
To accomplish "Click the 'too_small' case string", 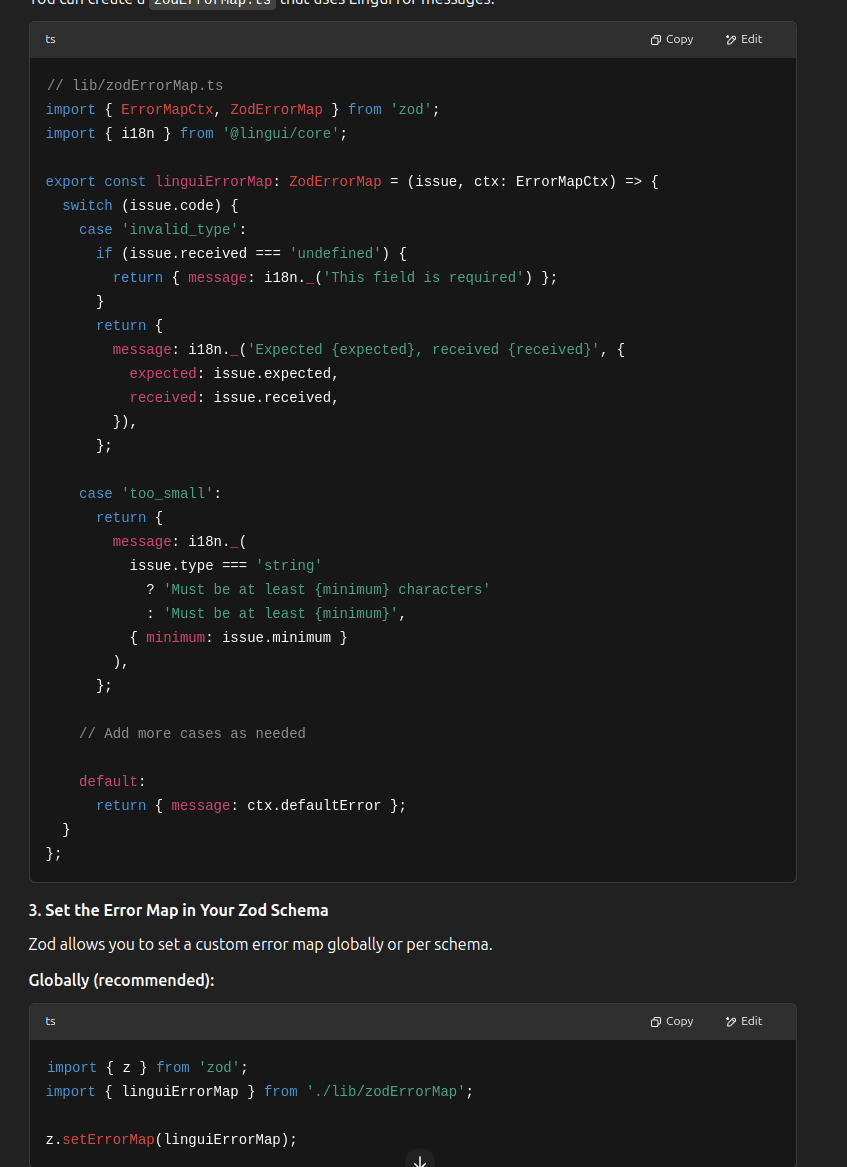I will pyautogui.click(x=167, y=493).
